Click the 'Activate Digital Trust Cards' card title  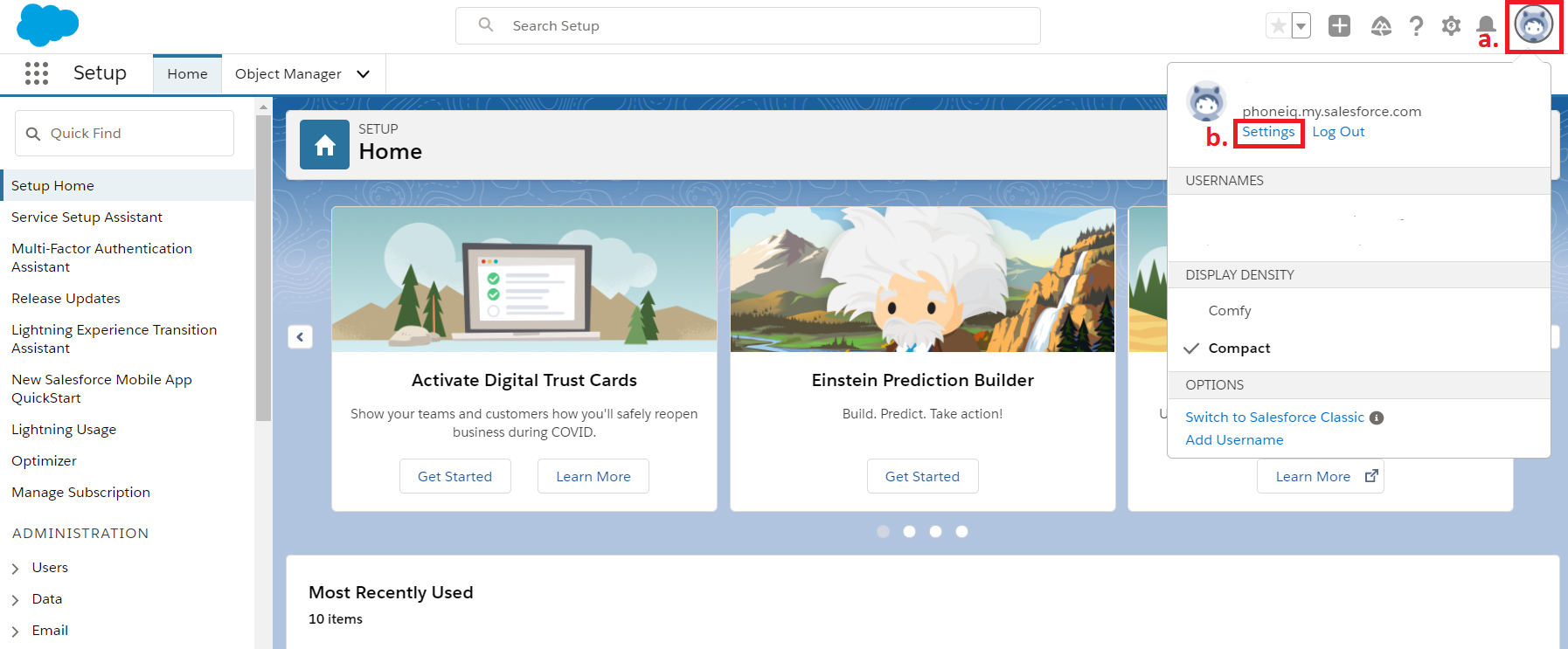[524, 380]
